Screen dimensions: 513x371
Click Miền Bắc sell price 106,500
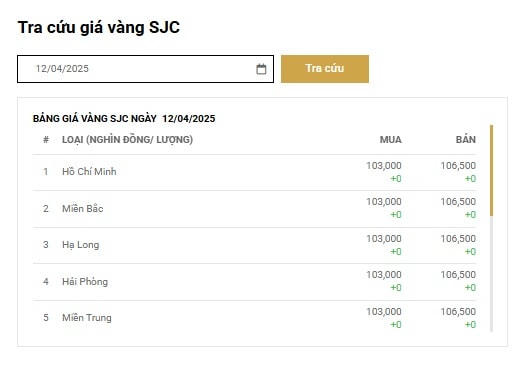coord(458,201)
